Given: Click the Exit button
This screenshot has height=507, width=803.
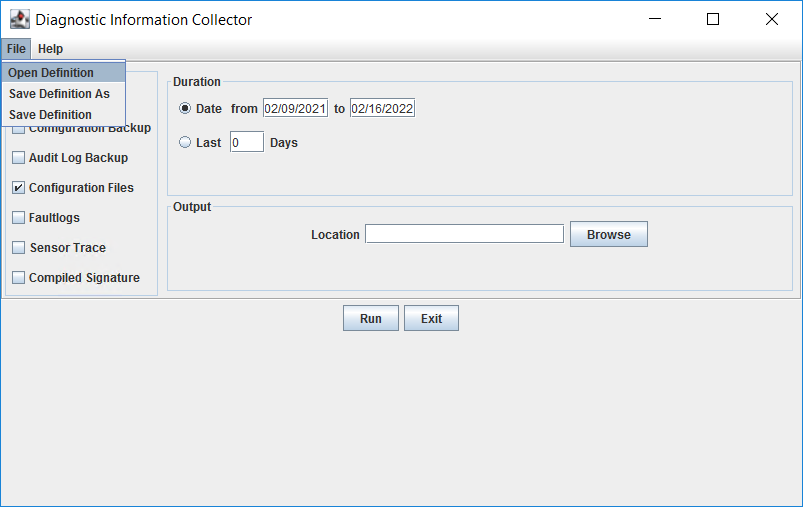Looking at the screenshot, I should click(x=431, y=318).
